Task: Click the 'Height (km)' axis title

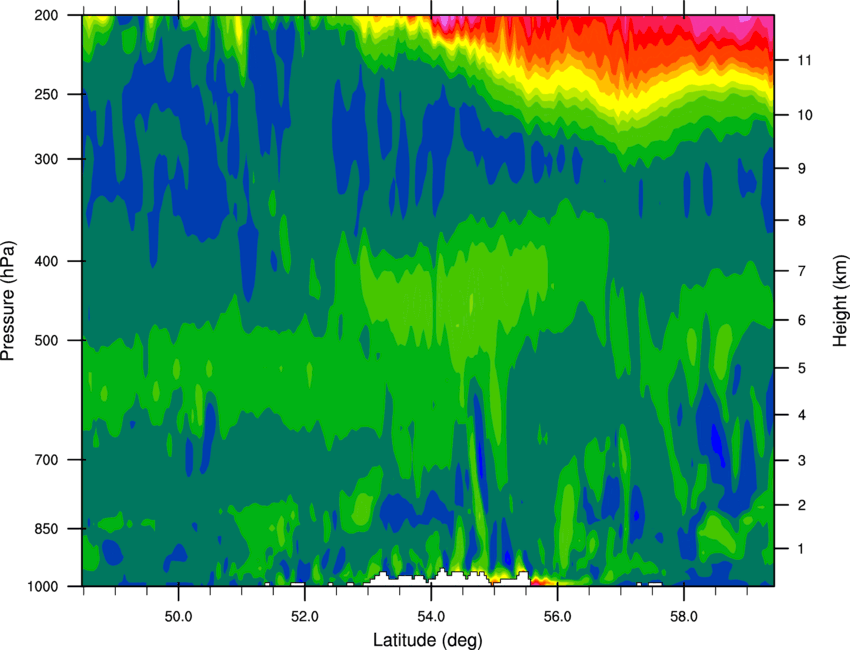Action: coord(841,300)
